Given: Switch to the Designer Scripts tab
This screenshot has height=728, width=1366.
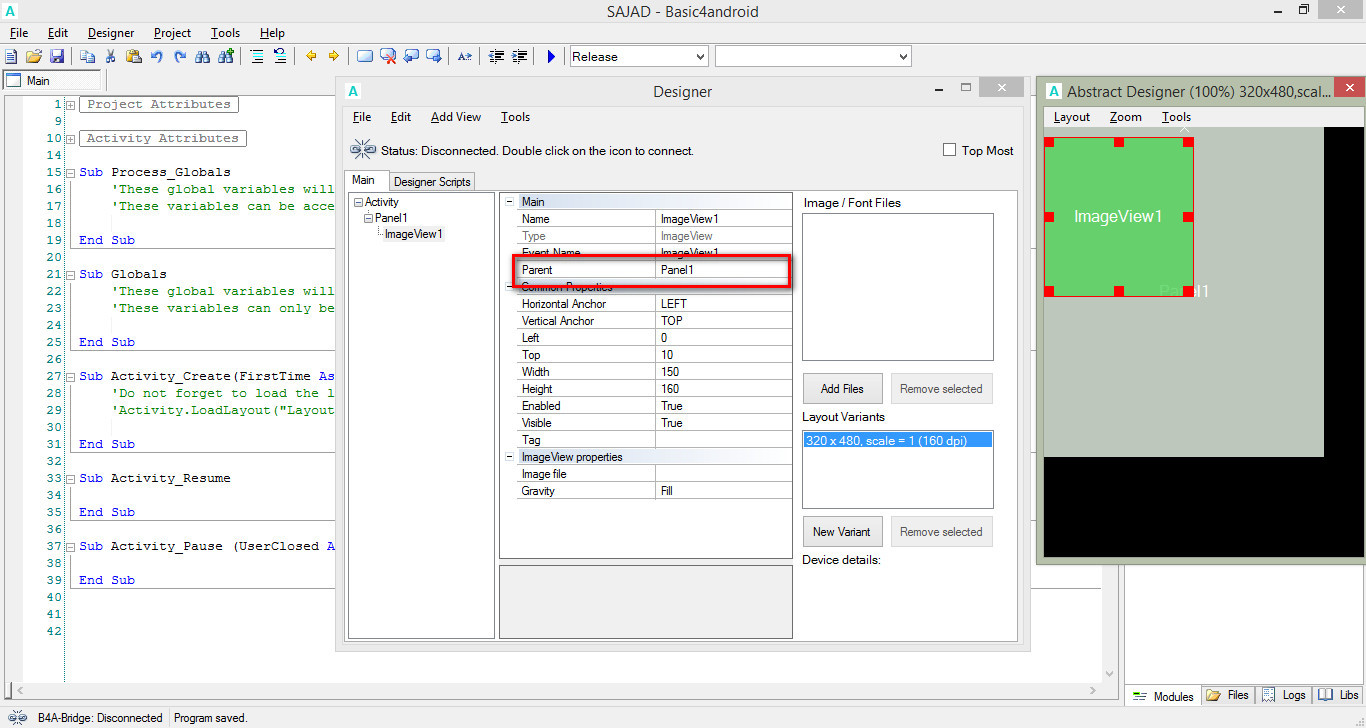Looking at the screenshot, I should [x=432, y=182].
